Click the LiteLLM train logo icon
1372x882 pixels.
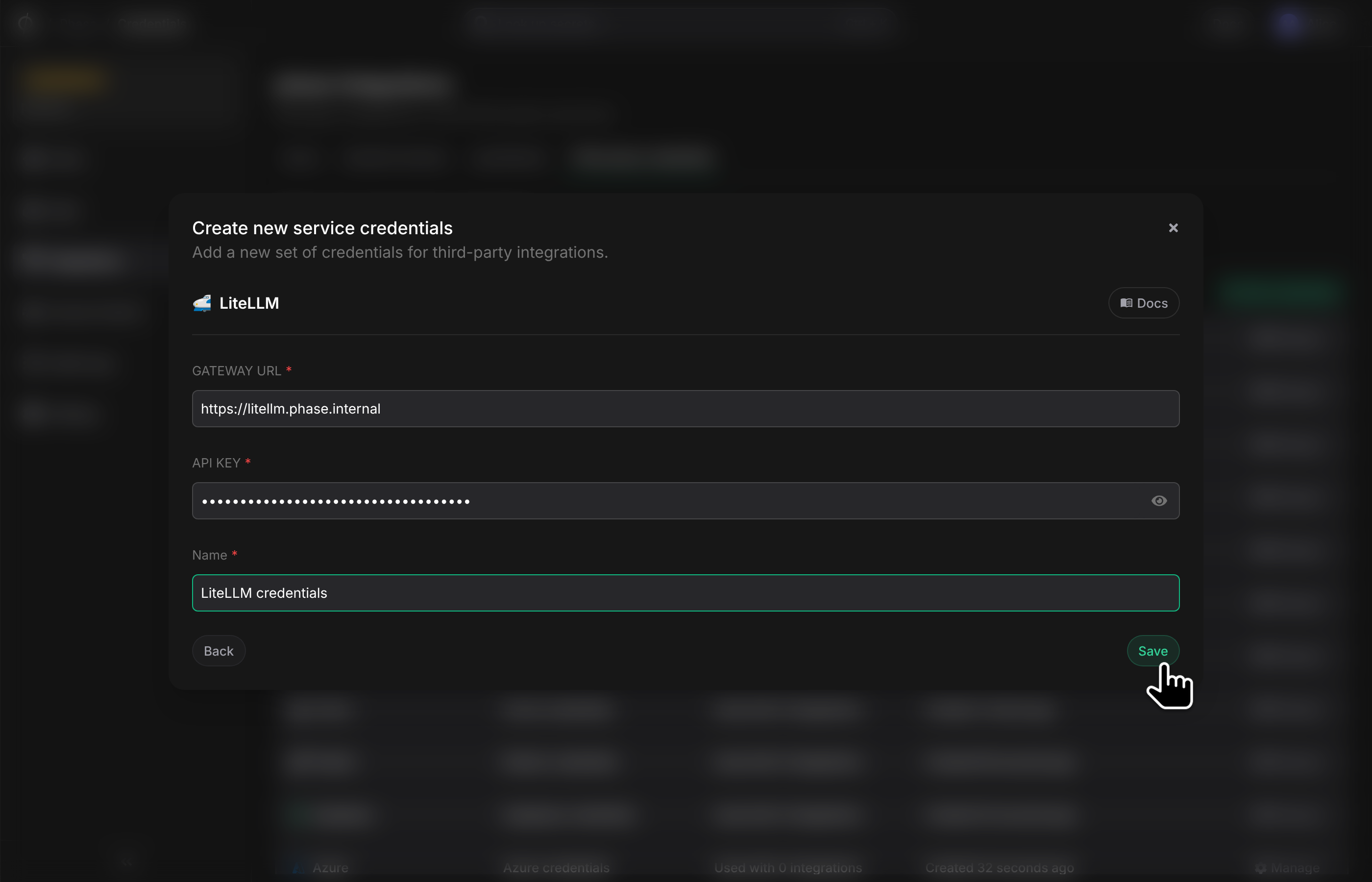(202, 303)
